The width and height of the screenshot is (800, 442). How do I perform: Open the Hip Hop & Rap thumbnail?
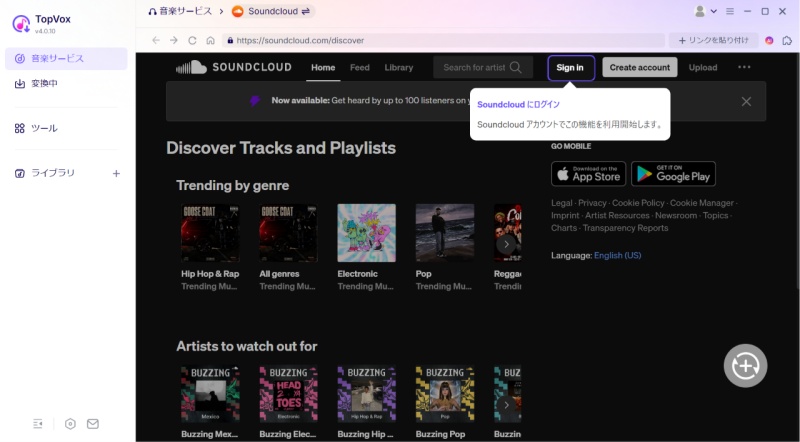coord(210,233)
